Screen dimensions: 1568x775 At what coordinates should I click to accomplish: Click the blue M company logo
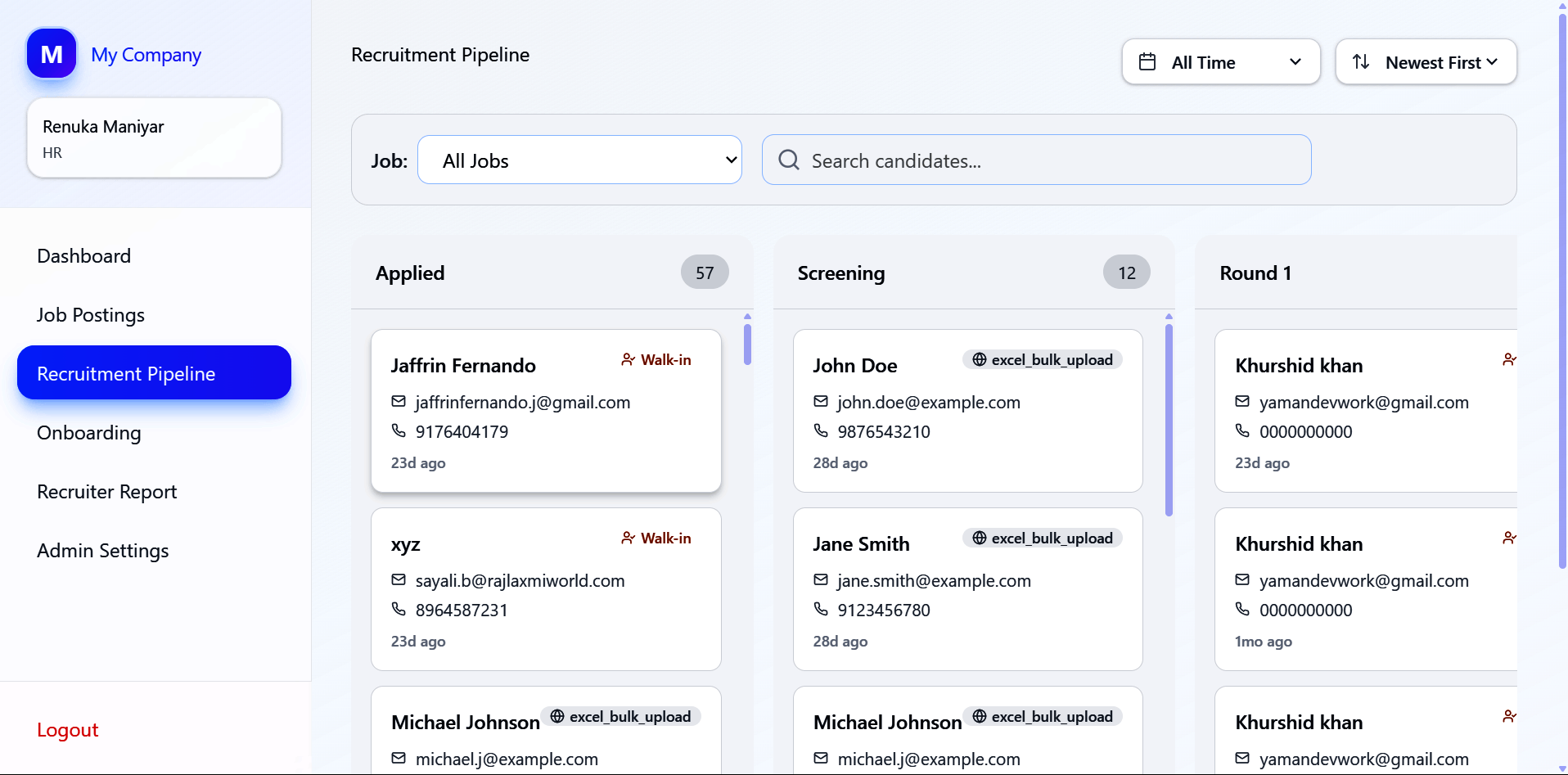52,54
